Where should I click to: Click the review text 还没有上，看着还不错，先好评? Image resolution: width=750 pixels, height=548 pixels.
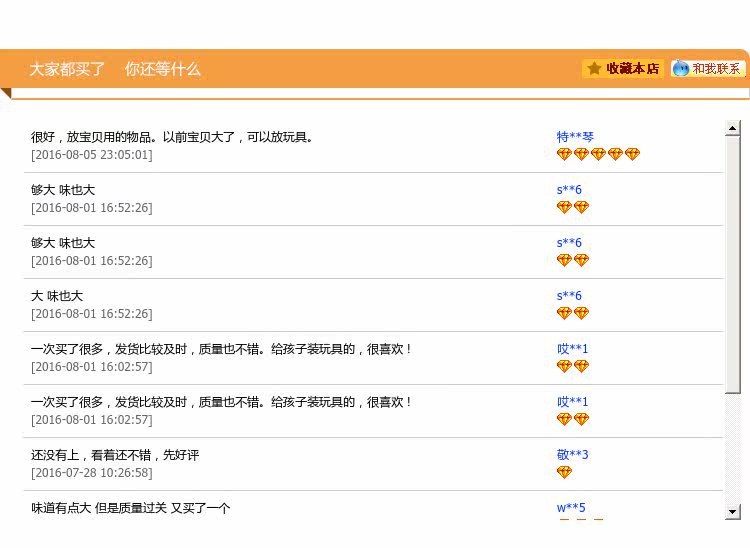115,455
